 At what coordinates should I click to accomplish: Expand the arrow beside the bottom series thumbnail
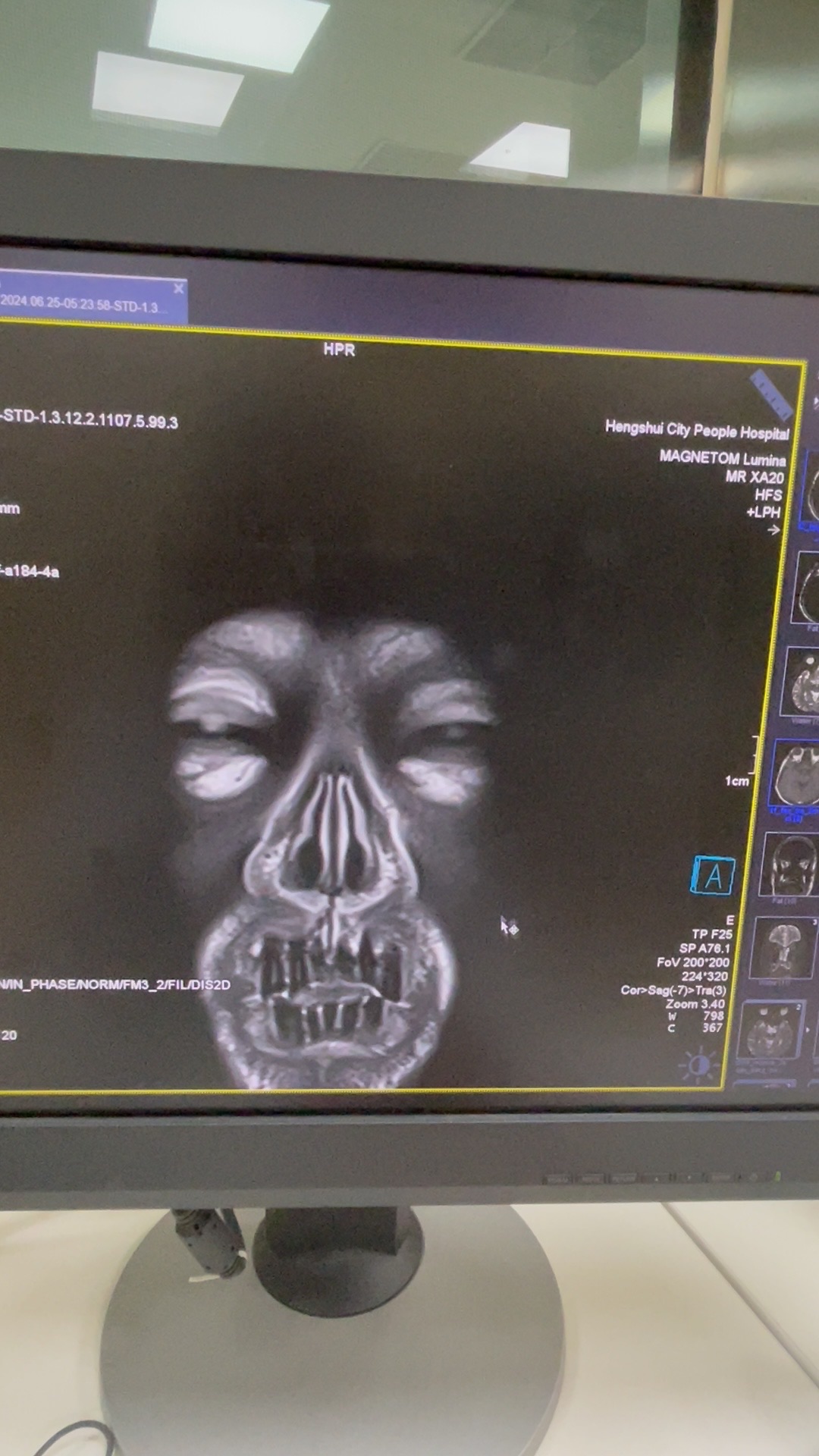(x=807, y=1030)
